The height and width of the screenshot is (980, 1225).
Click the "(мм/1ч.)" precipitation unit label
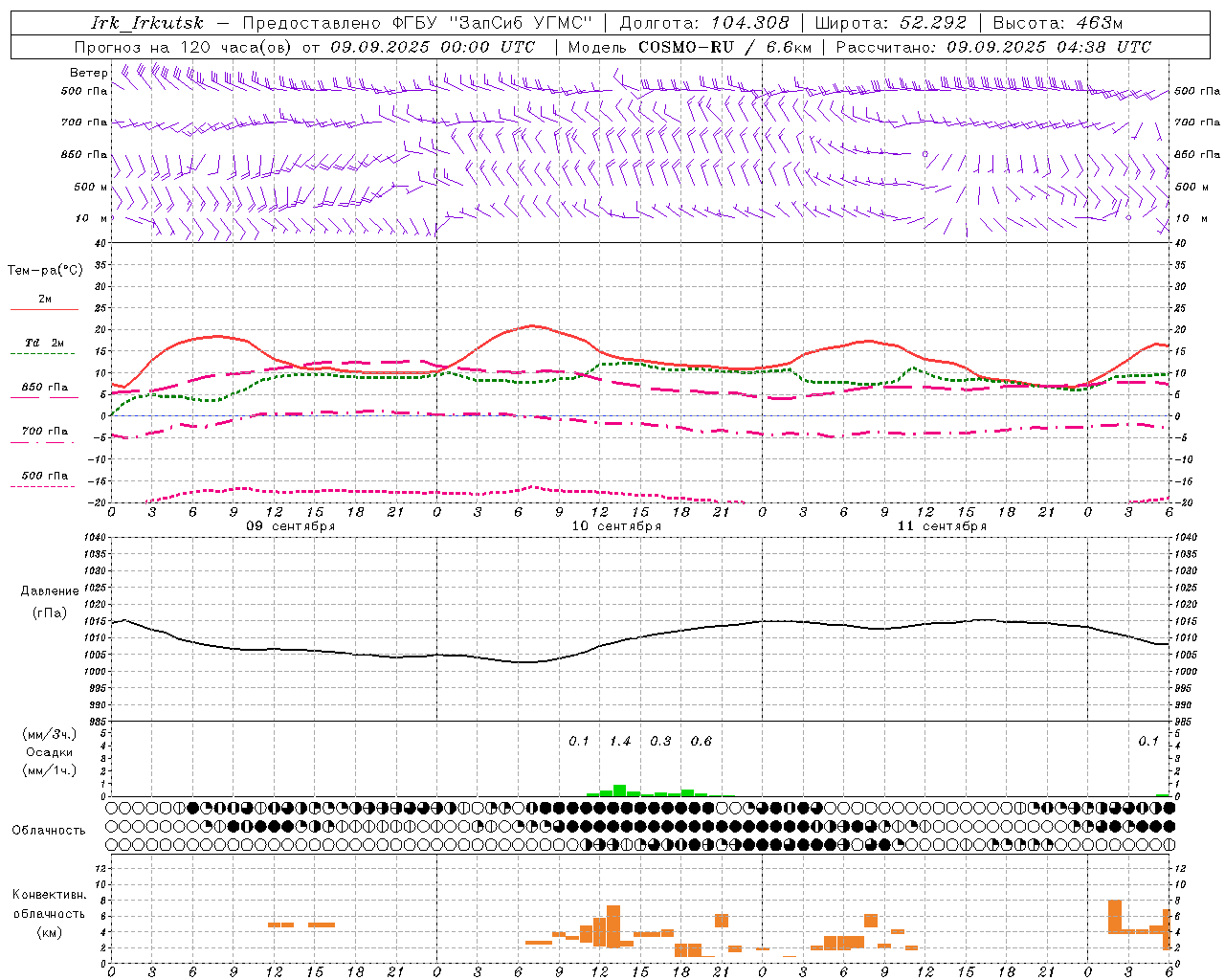click(x=50, y=770)
